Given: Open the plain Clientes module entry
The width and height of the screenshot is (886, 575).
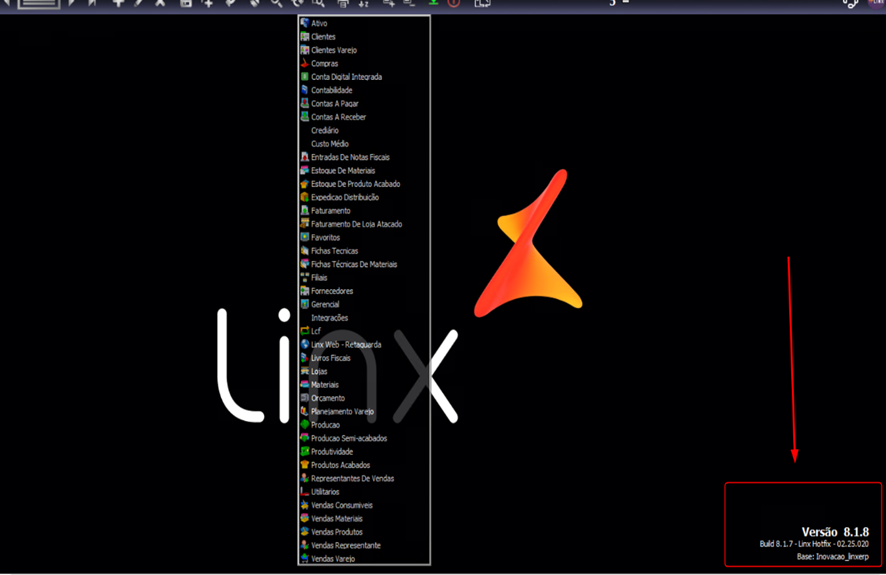Looking at the screenshot, I should coord(323,37).
